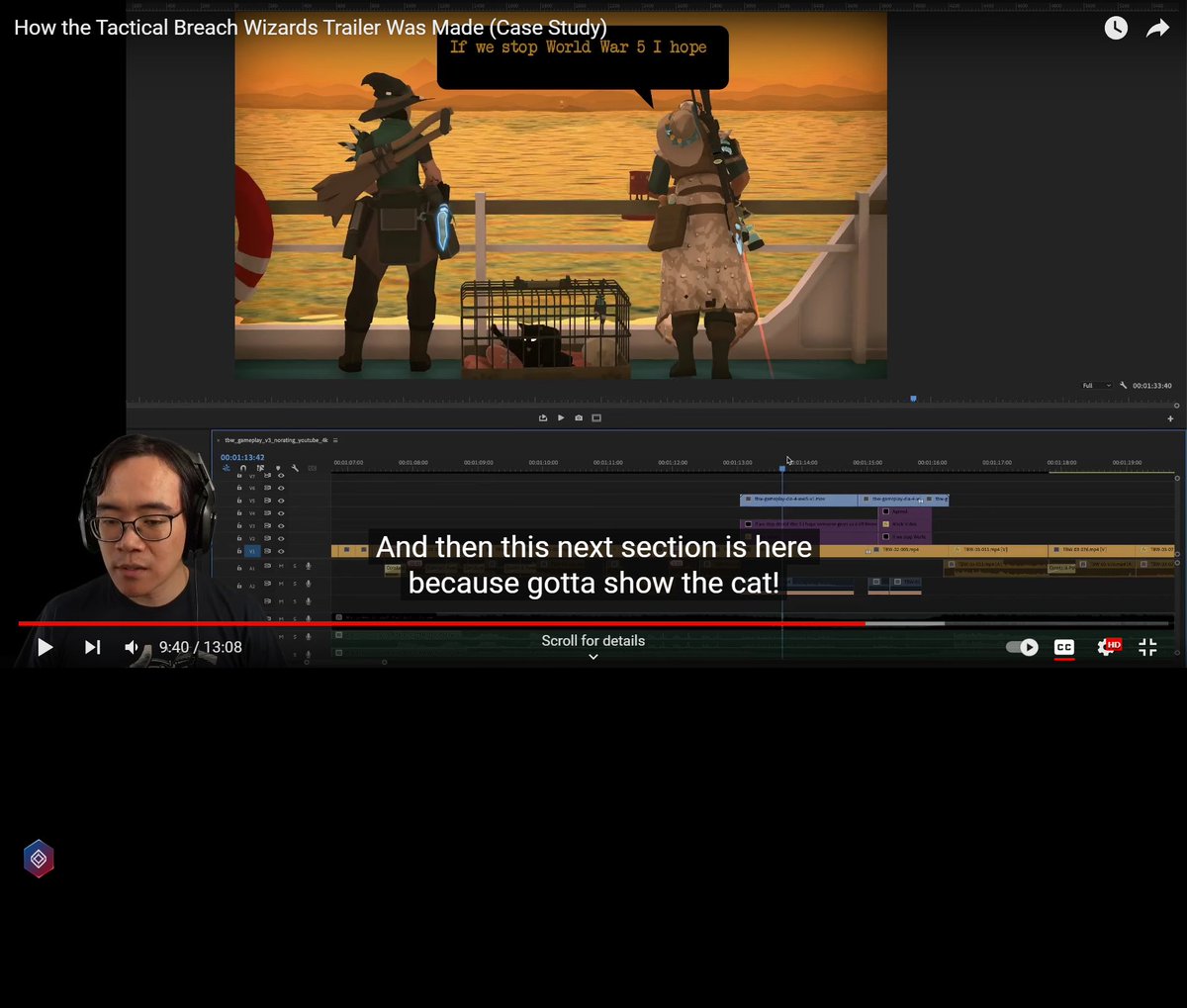Click the hexagon extension icon below the player

pyautogui.click(x=39, y=860)
